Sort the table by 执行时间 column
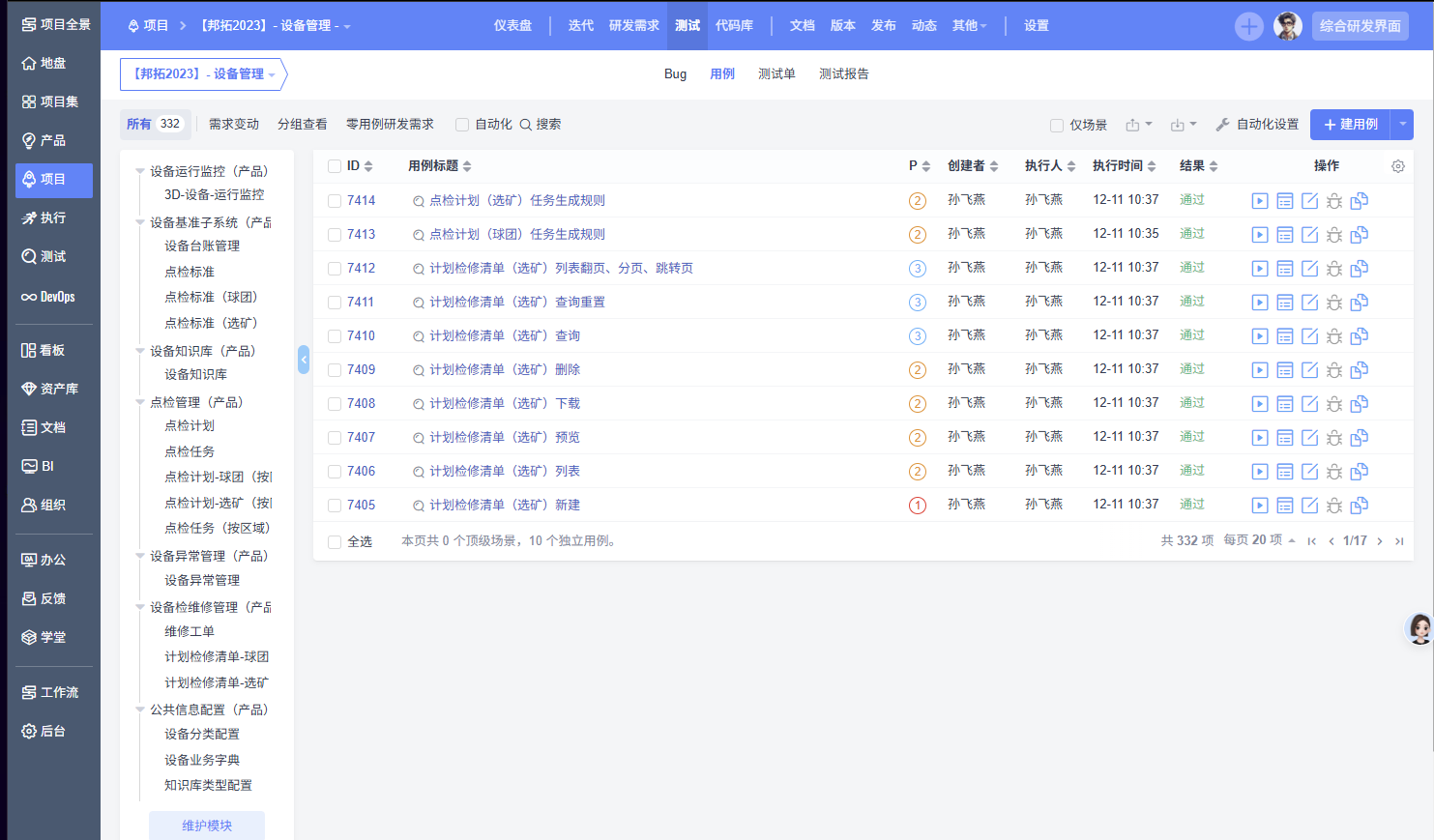The width and height of the screenshot is (1434, 840). pos(1124,166)
